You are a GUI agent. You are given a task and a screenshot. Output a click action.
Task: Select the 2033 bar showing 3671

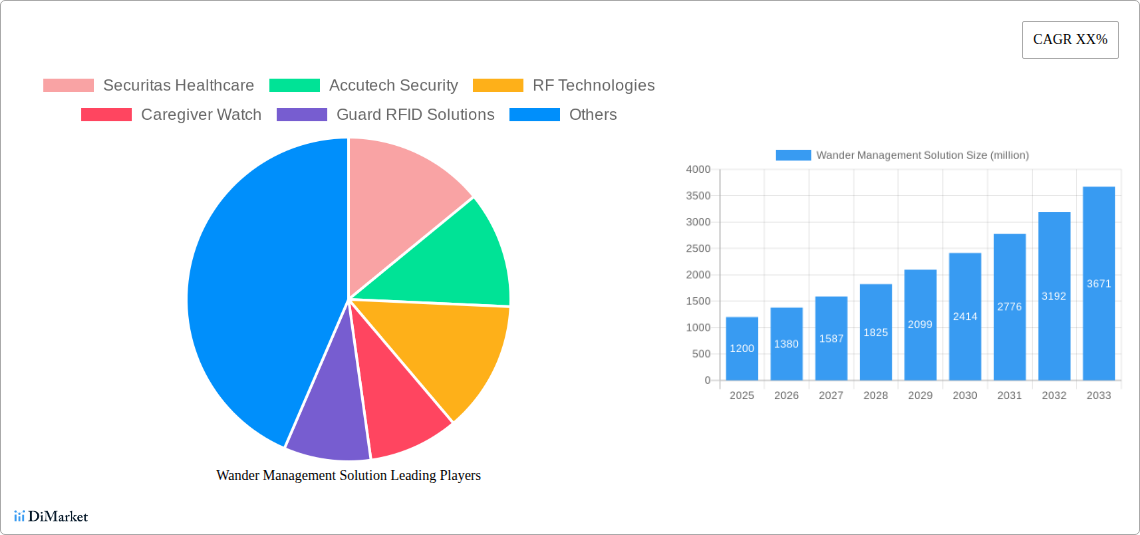coord(1098,283)
